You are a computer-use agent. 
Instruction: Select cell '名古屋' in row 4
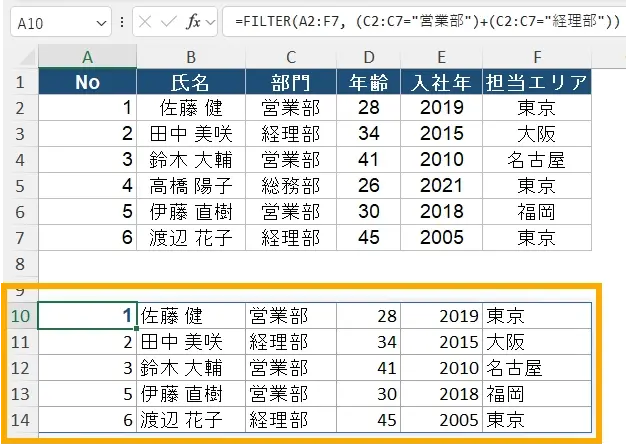click(537, 160)
